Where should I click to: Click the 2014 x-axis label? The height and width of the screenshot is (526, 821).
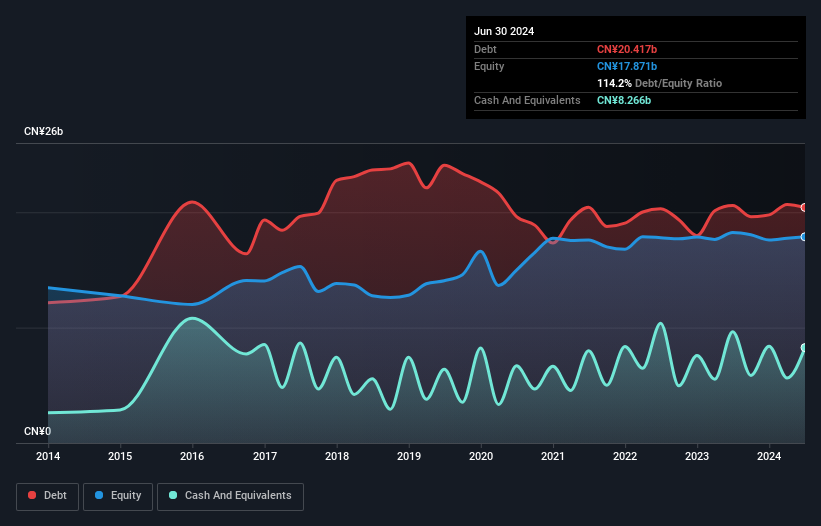coord(48,456)
